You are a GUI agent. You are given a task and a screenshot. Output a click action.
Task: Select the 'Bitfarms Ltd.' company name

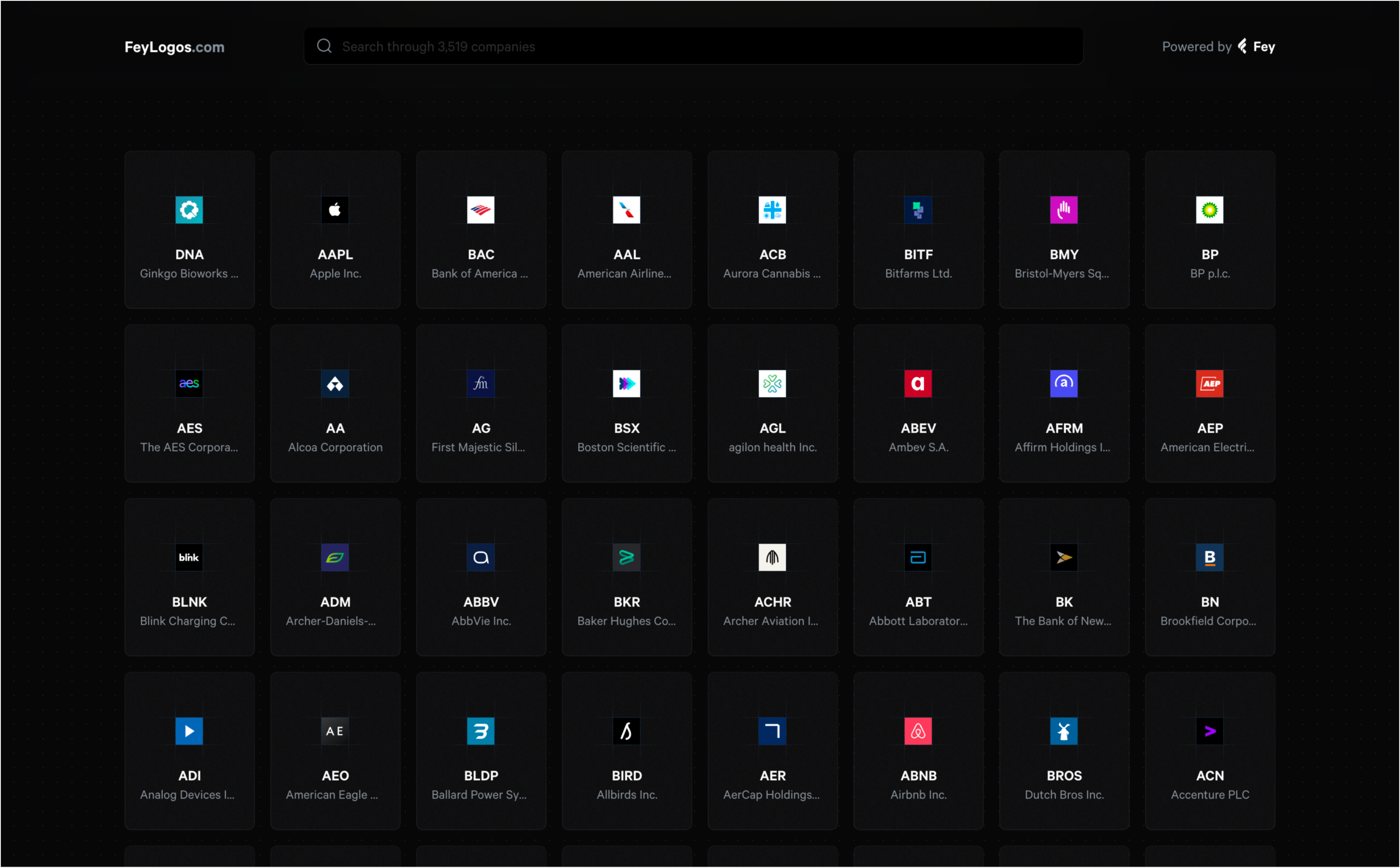pyautogui.click(x=919, y=274)
